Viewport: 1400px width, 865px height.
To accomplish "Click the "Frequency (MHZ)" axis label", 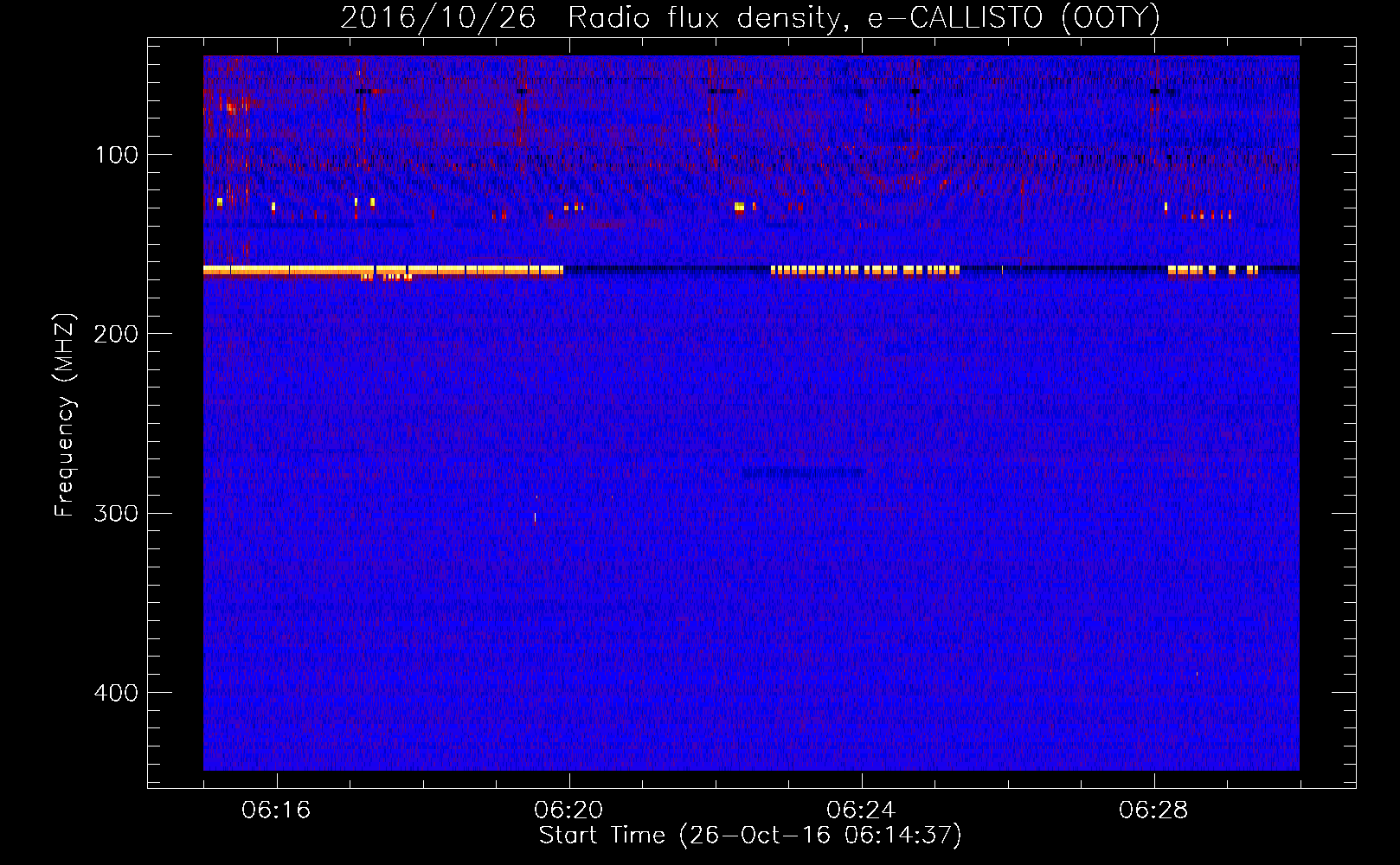I will 65,415.
